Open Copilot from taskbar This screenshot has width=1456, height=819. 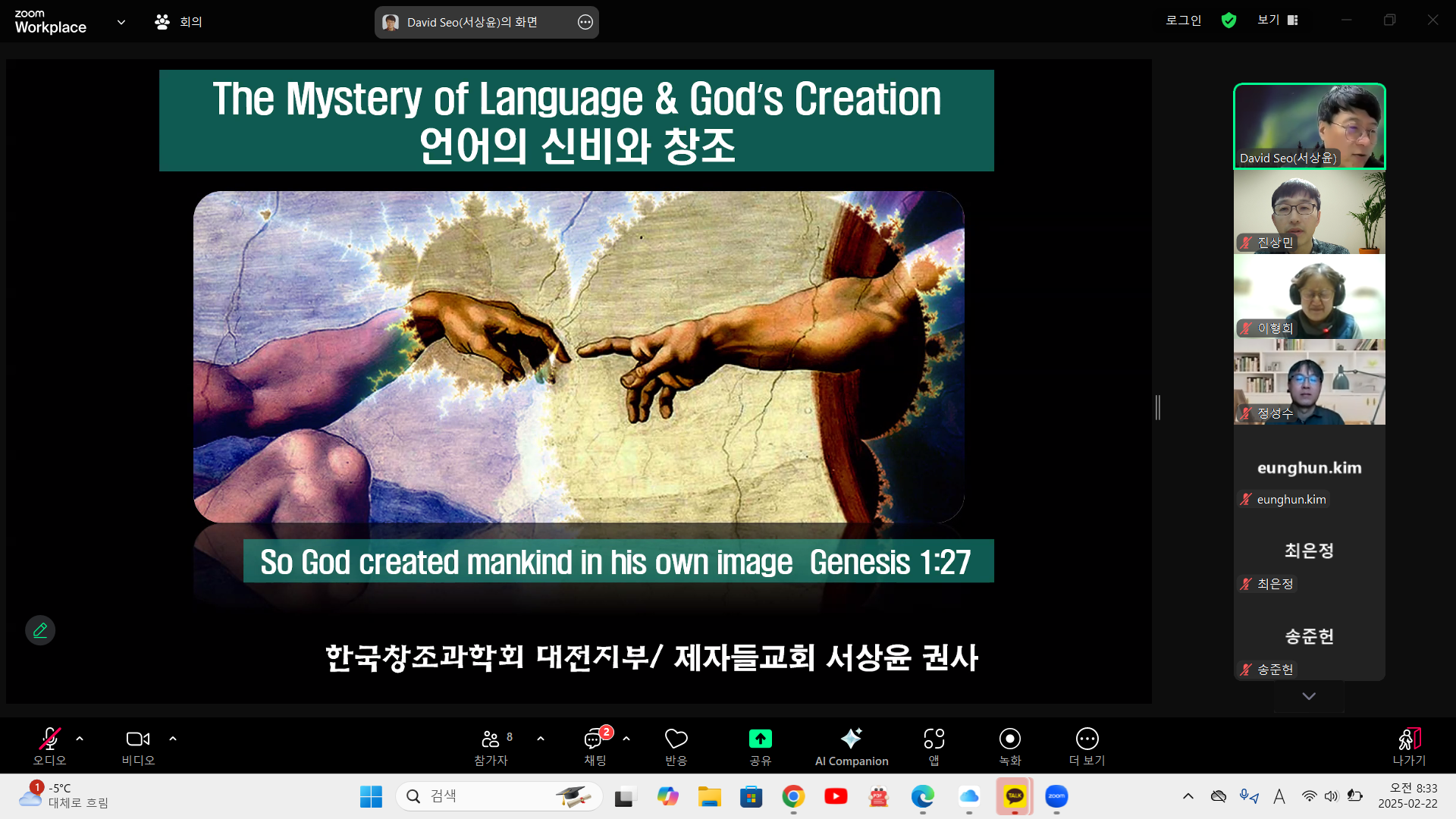pos(667,796)
